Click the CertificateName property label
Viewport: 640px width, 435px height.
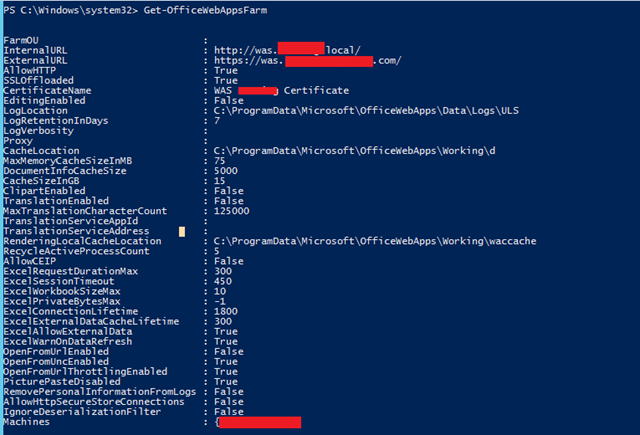tap(47, 91)
